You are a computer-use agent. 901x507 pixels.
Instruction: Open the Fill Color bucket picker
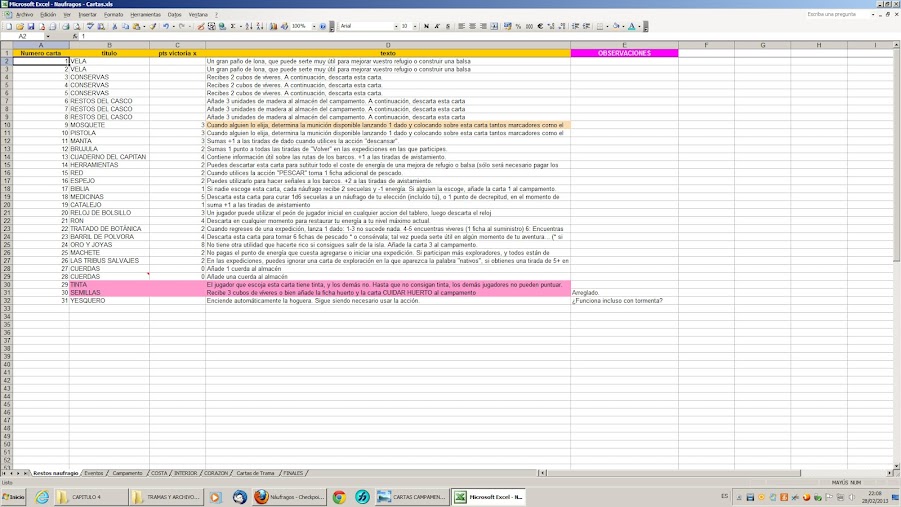click(616, 26)
